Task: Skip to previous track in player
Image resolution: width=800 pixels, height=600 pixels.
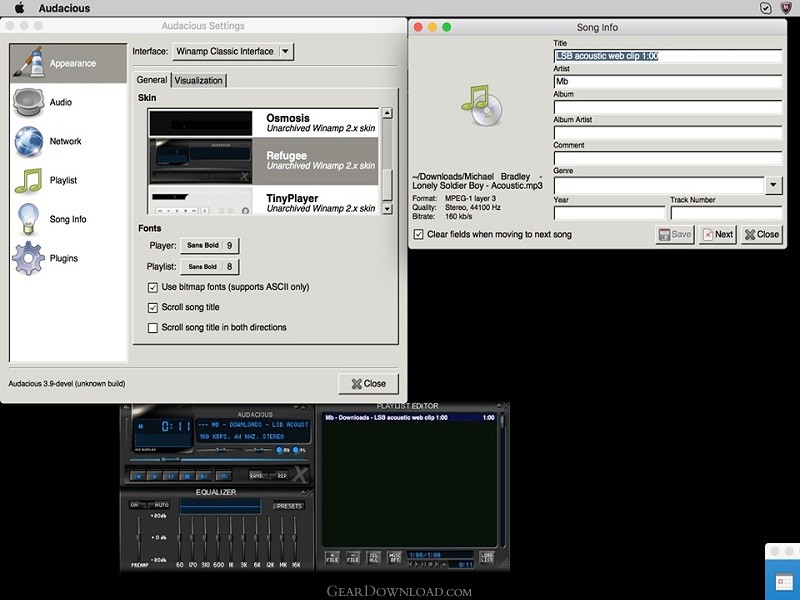Action: (x=137, y=476)
